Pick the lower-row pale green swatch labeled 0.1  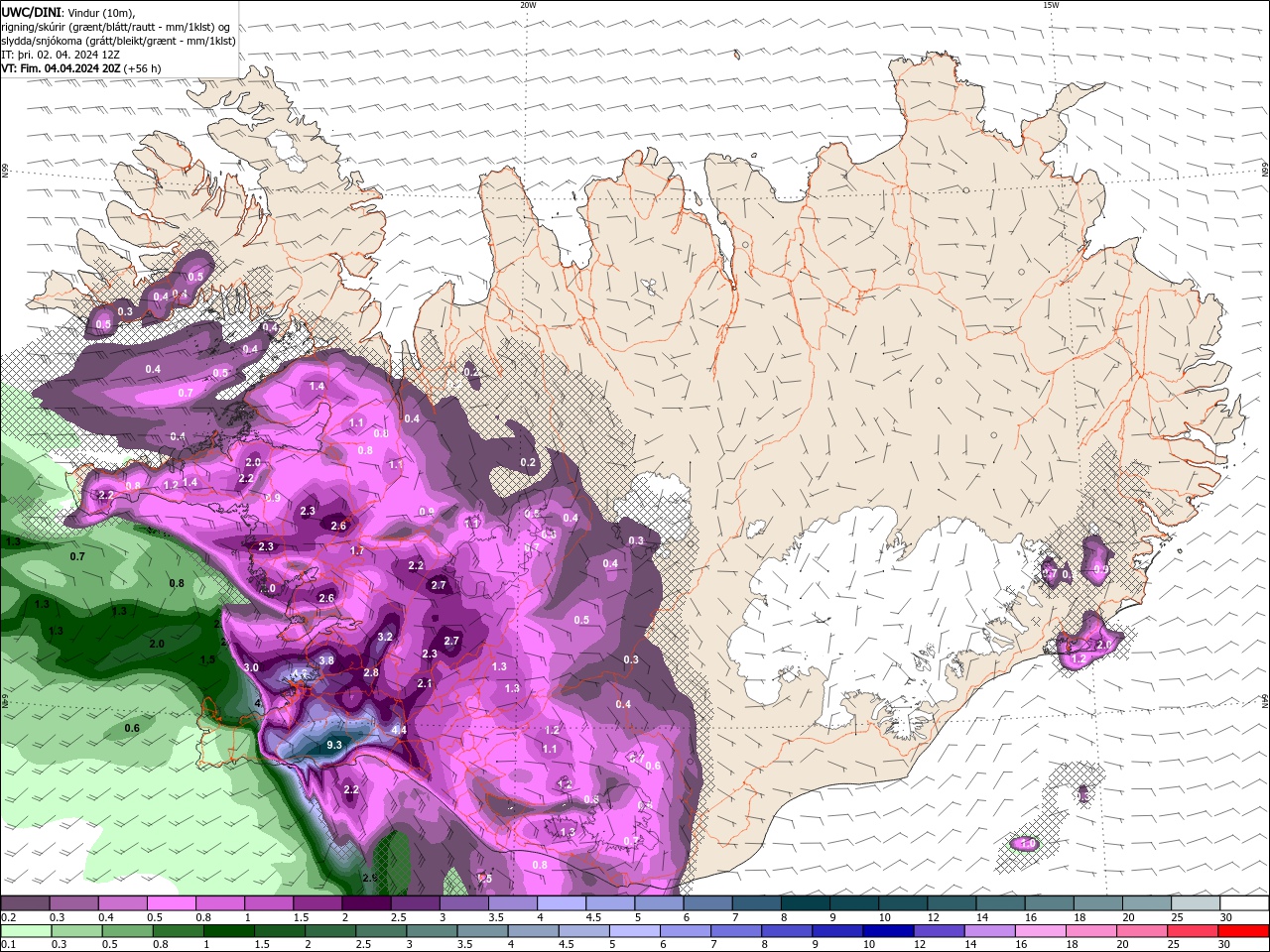pyautogui.click(x=27, y=931)
